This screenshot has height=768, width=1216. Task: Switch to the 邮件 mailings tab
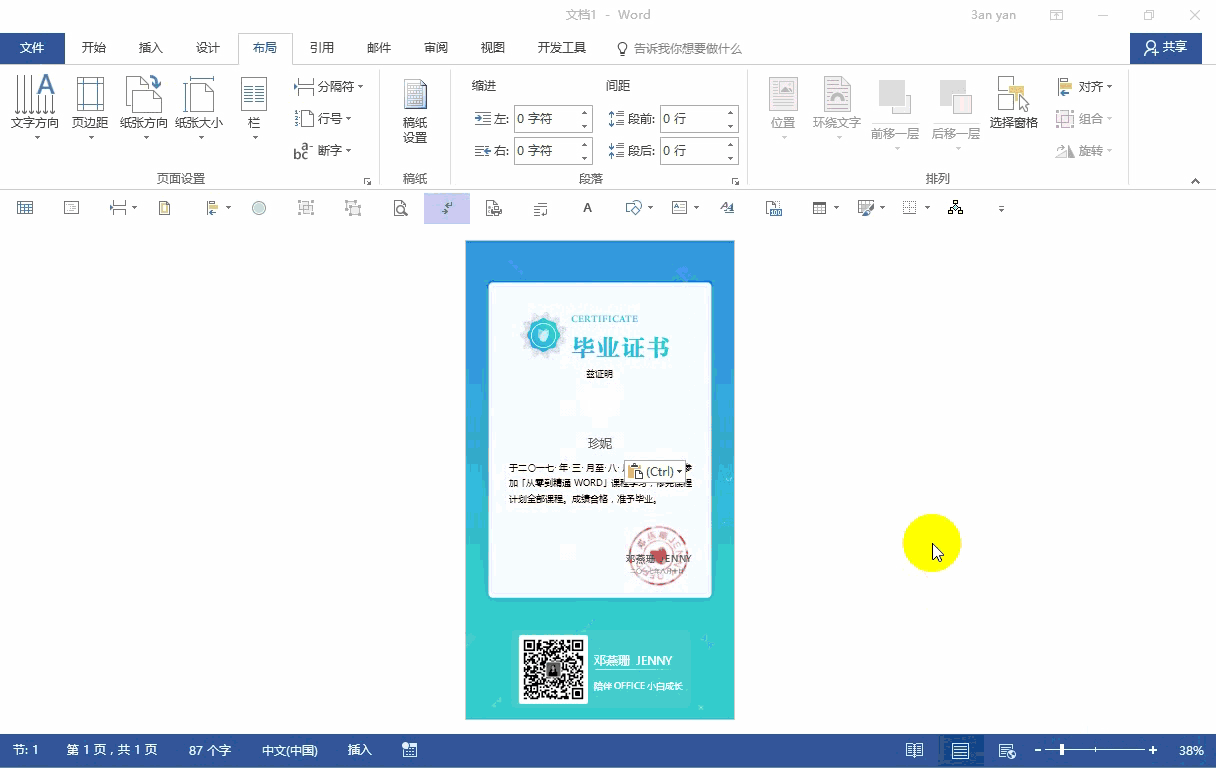(x=379, y=48)
